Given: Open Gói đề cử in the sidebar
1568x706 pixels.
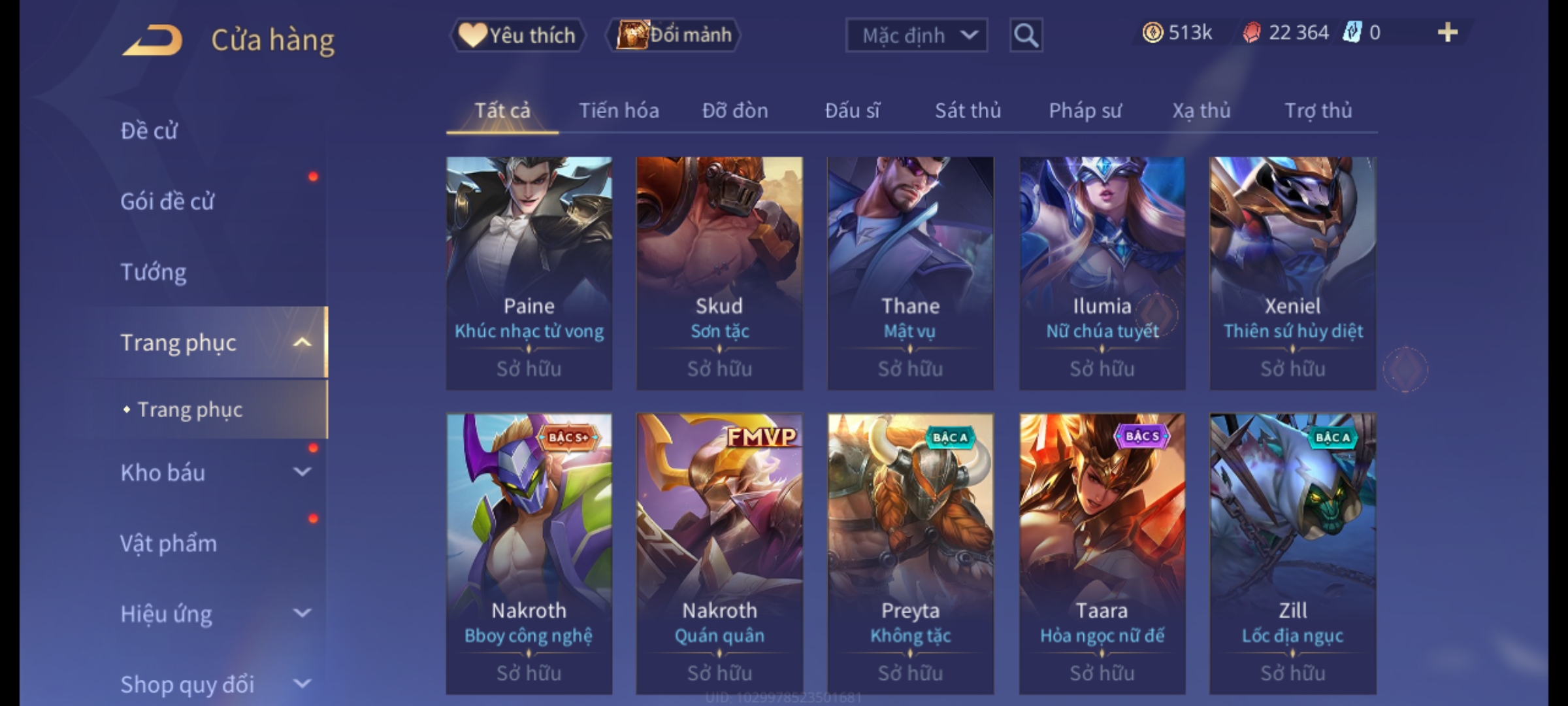Looking at the screenshot, I should pos(167,201).
